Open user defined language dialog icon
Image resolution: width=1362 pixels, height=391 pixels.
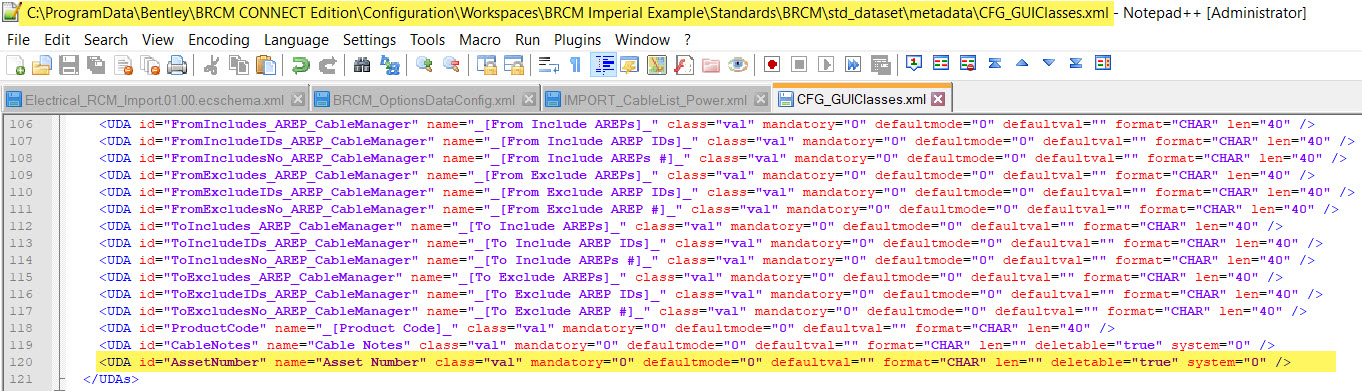pos(630,65)
